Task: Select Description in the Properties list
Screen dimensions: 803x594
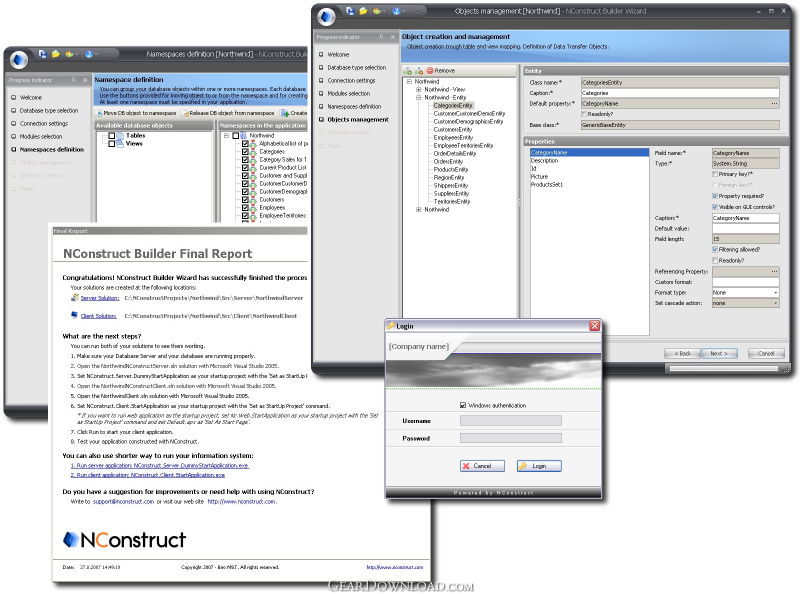Action: click(x=545, y=161)
